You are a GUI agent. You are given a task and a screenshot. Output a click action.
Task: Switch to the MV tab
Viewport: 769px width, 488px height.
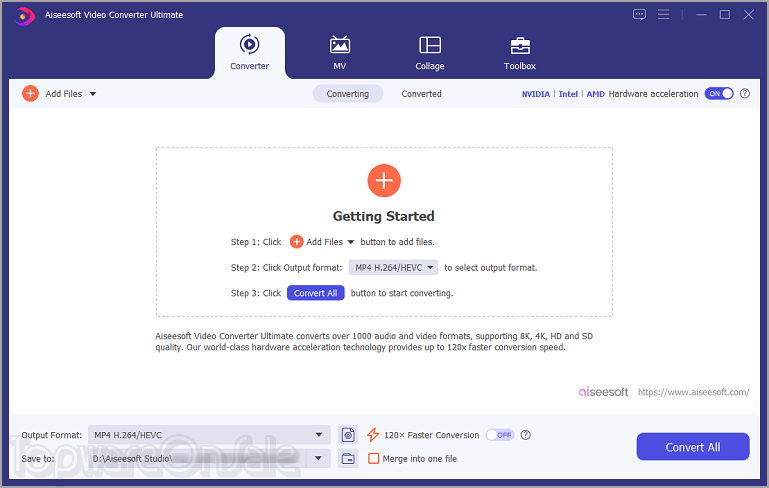339,53
